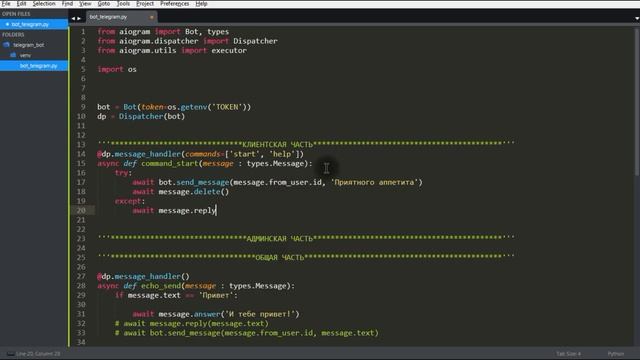
Task: Click 'message.reply' on line 20
Action: 187,211
